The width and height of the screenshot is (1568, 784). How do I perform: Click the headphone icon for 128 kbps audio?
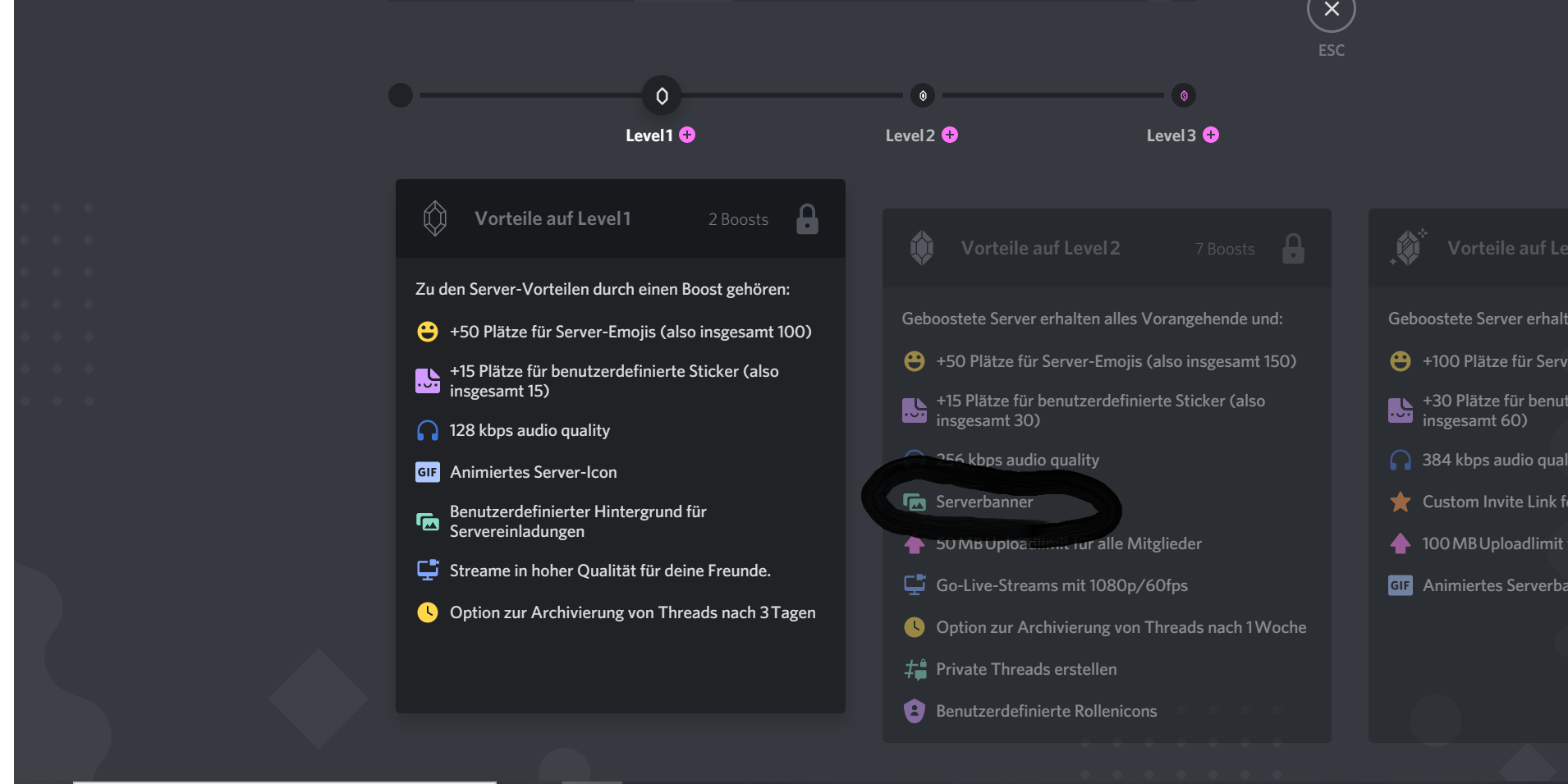pyautogui.click(x=428, y=429)
